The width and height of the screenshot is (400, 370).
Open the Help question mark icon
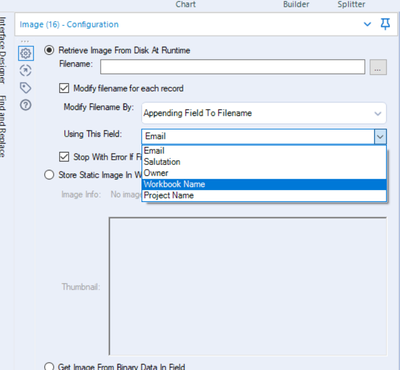[26, 105]
